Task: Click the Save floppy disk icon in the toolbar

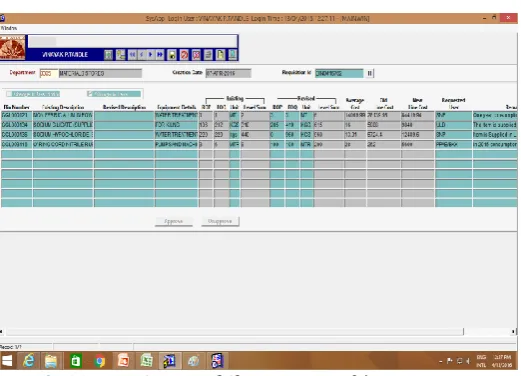Action: (x=172, y=55)
